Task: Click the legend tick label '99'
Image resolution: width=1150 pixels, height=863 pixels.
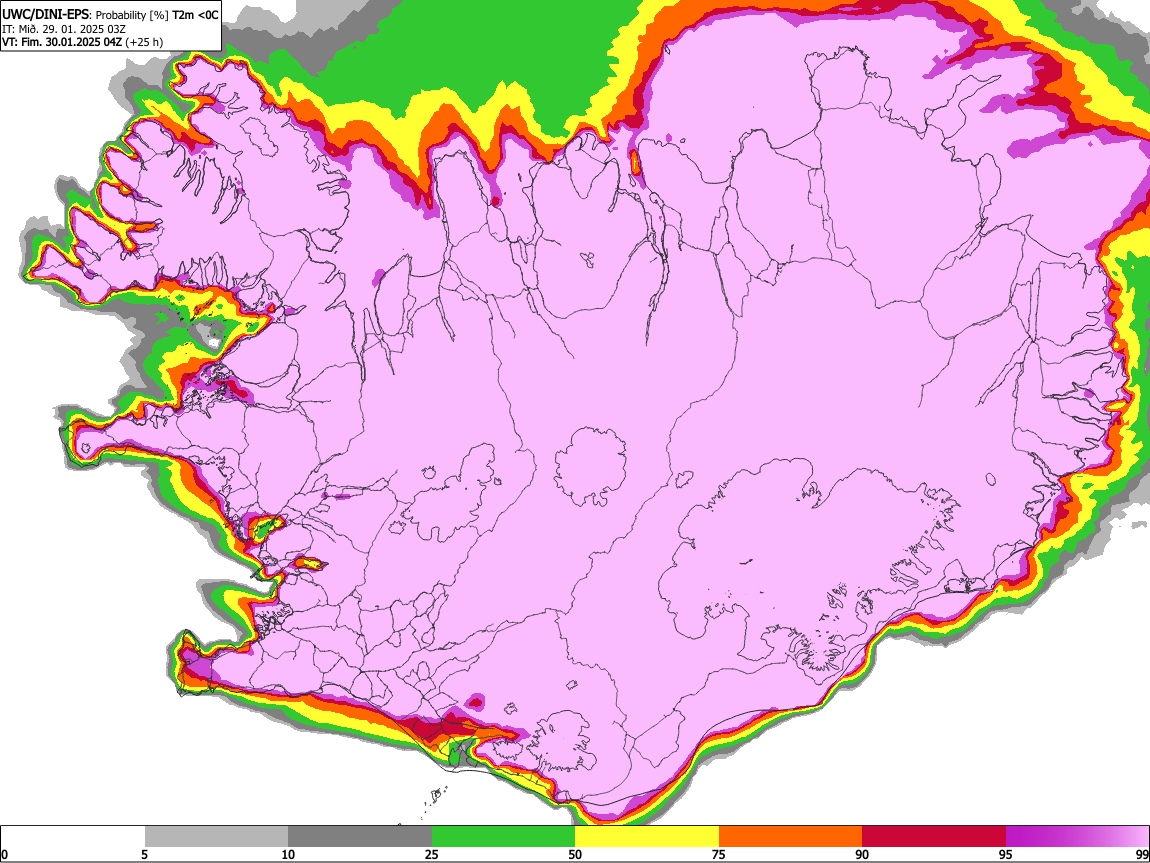Action: [1141, 855]
